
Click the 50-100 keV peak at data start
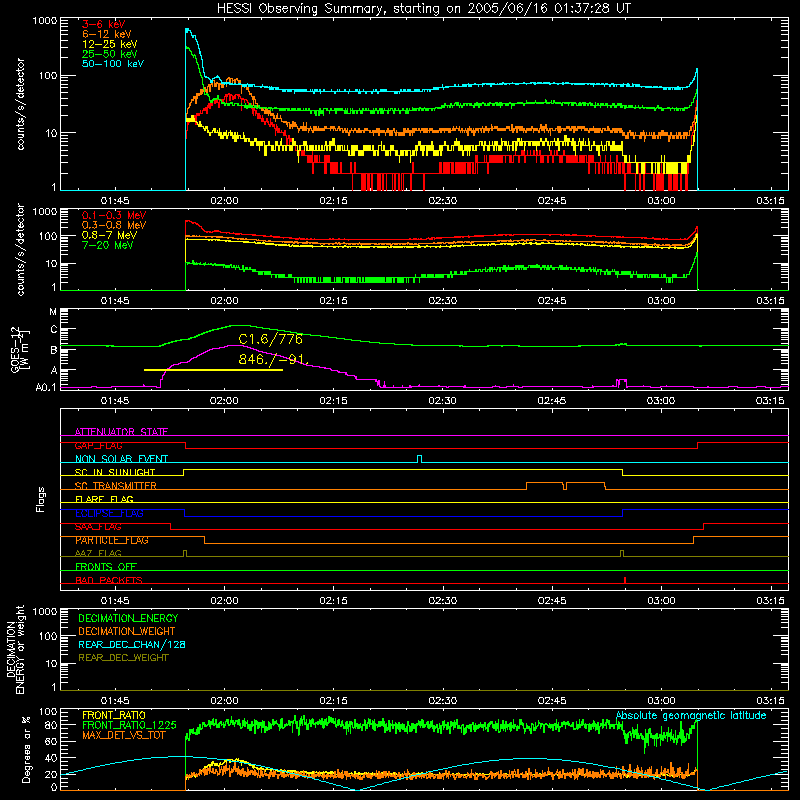pyautogui.click(x=188, y=31)
